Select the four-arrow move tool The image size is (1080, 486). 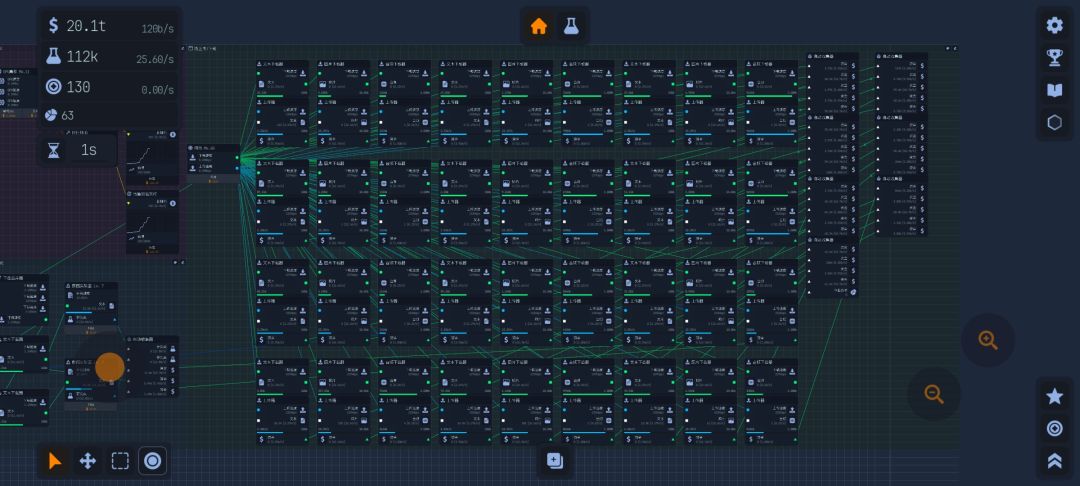87,461
